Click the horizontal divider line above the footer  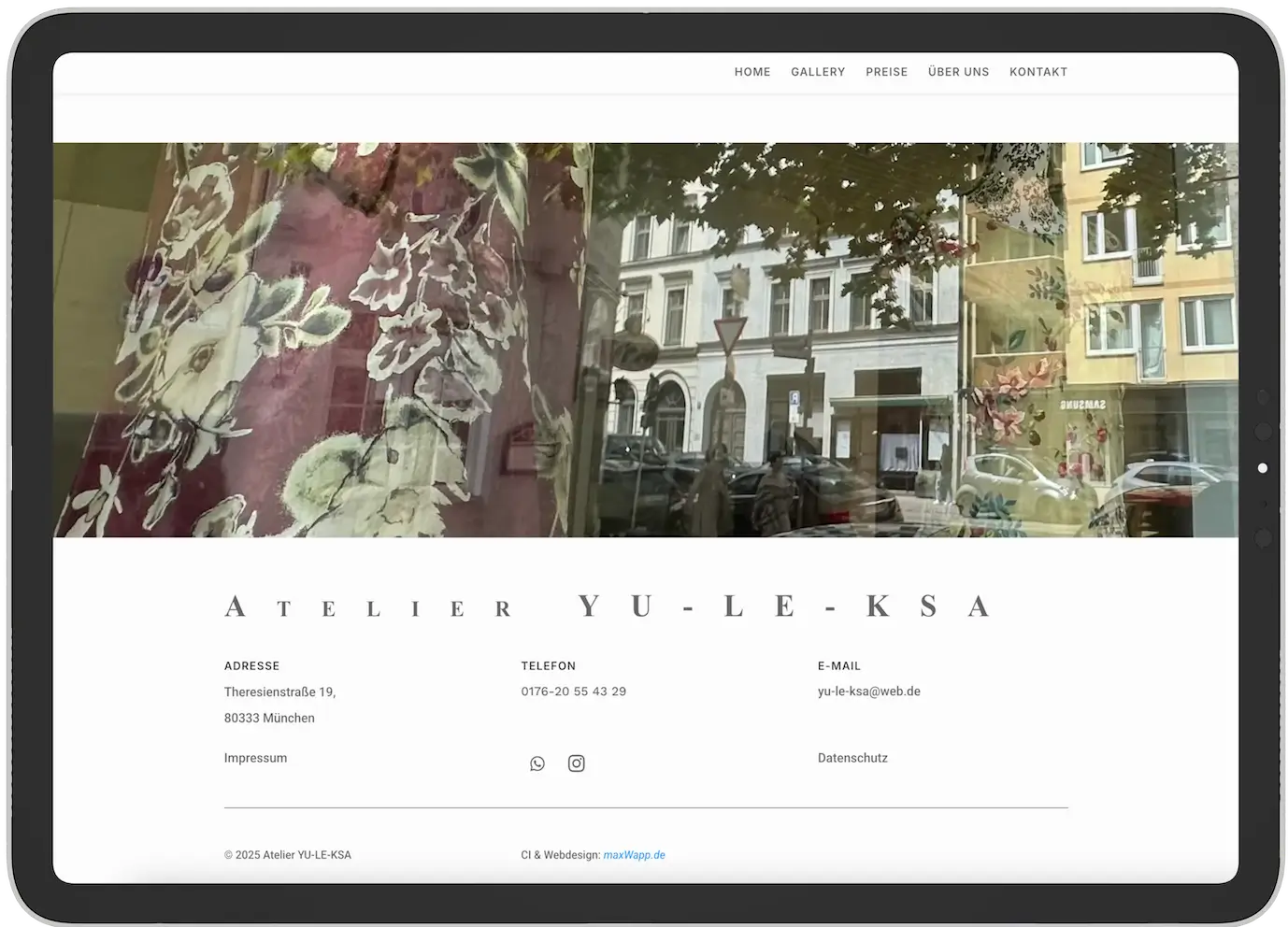[x=645, y=804]
